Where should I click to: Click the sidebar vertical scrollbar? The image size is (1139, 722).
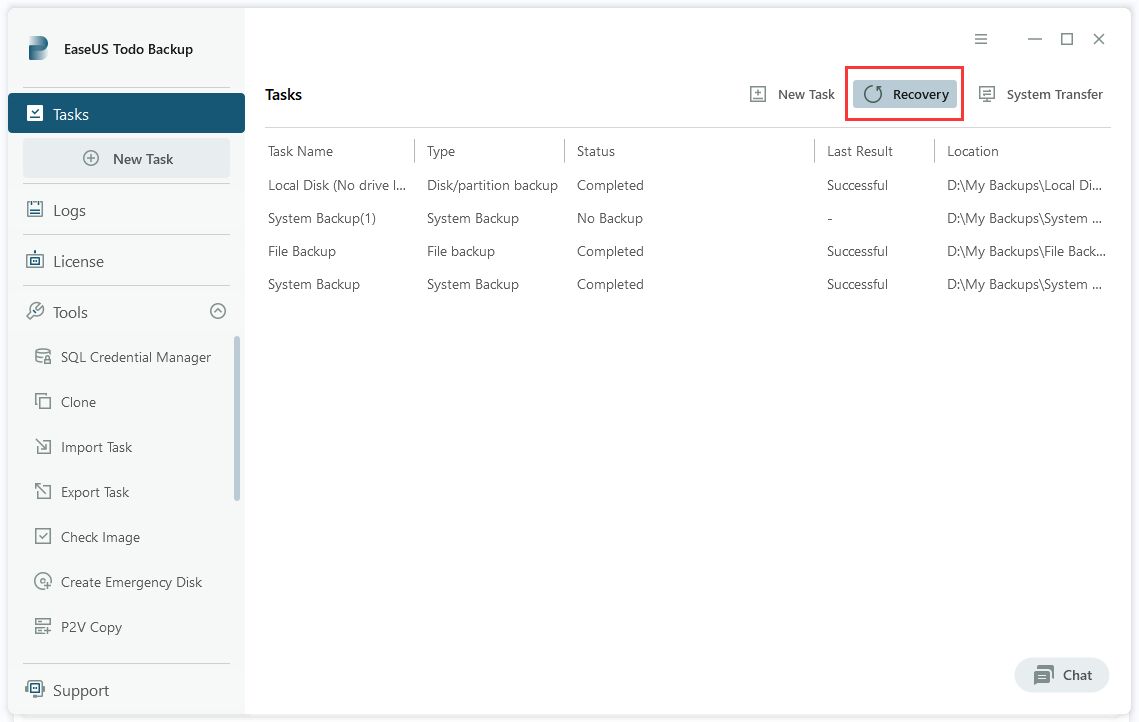point(237,418)
